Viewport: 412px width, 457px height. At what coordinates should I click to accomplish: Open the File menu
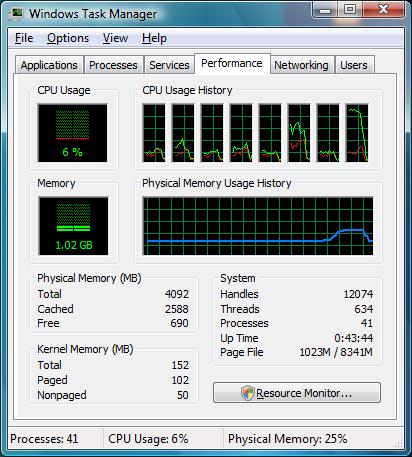[24, 38]
